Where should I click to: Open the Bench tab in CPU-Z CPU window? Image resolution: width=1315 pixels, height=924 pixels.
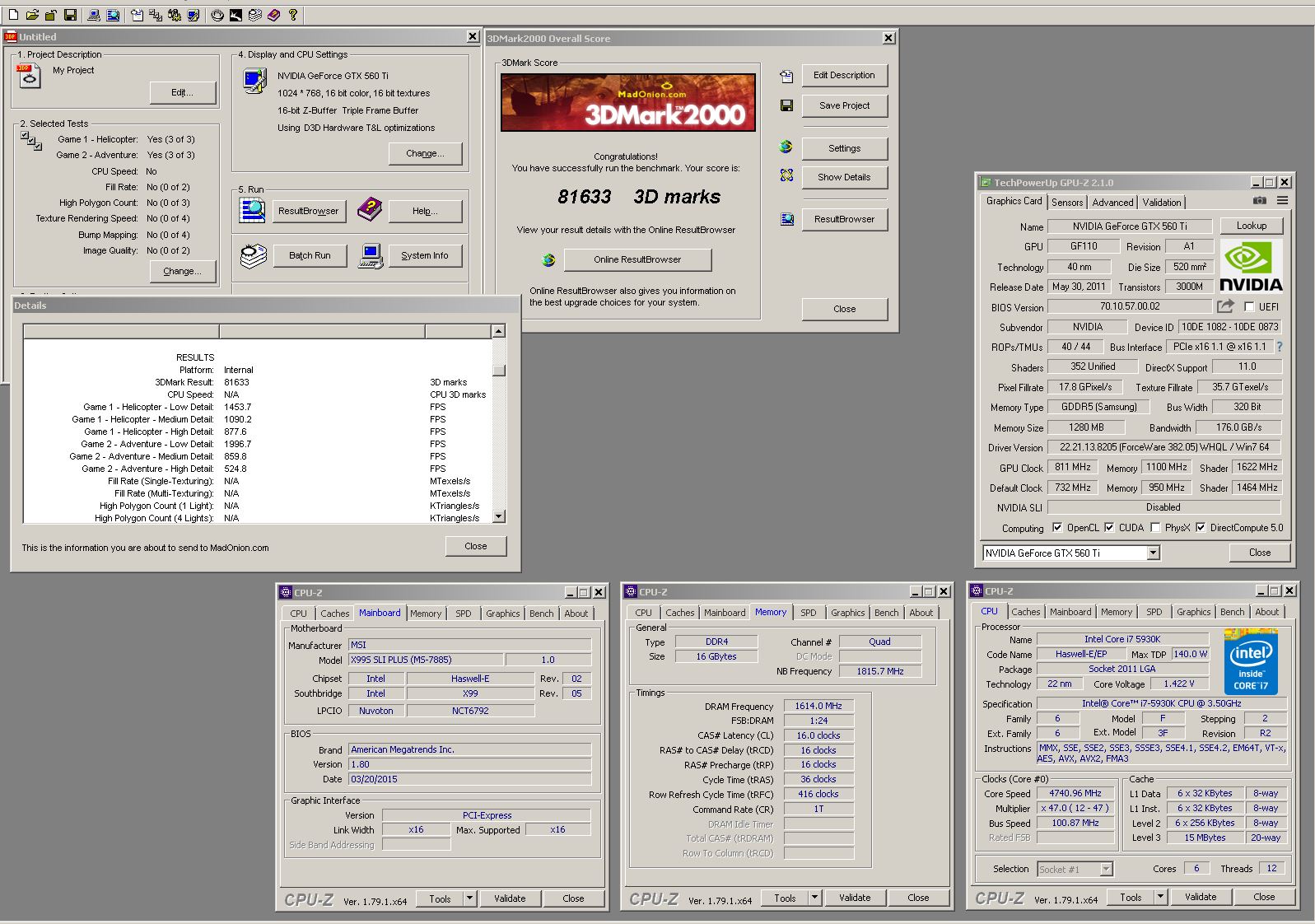1233,612
